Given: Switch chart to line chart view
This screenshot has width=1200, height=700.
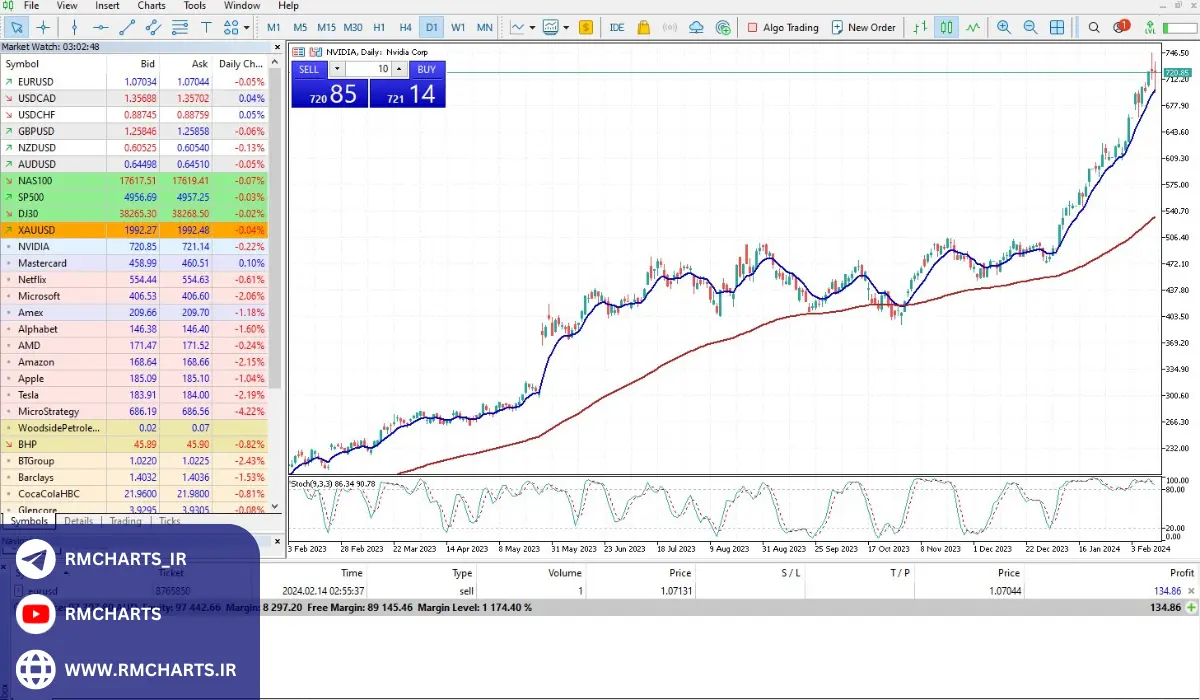Looking at the screenshot, I should point(971,28).
